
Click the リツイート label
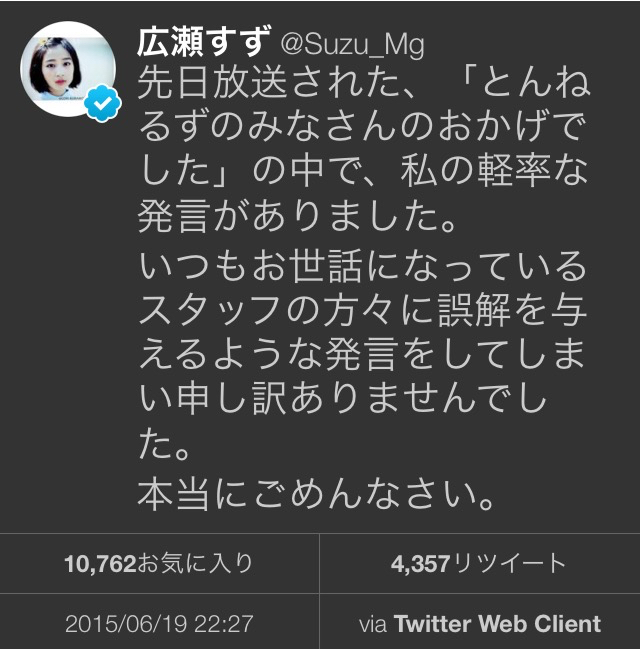pos(509,563)
